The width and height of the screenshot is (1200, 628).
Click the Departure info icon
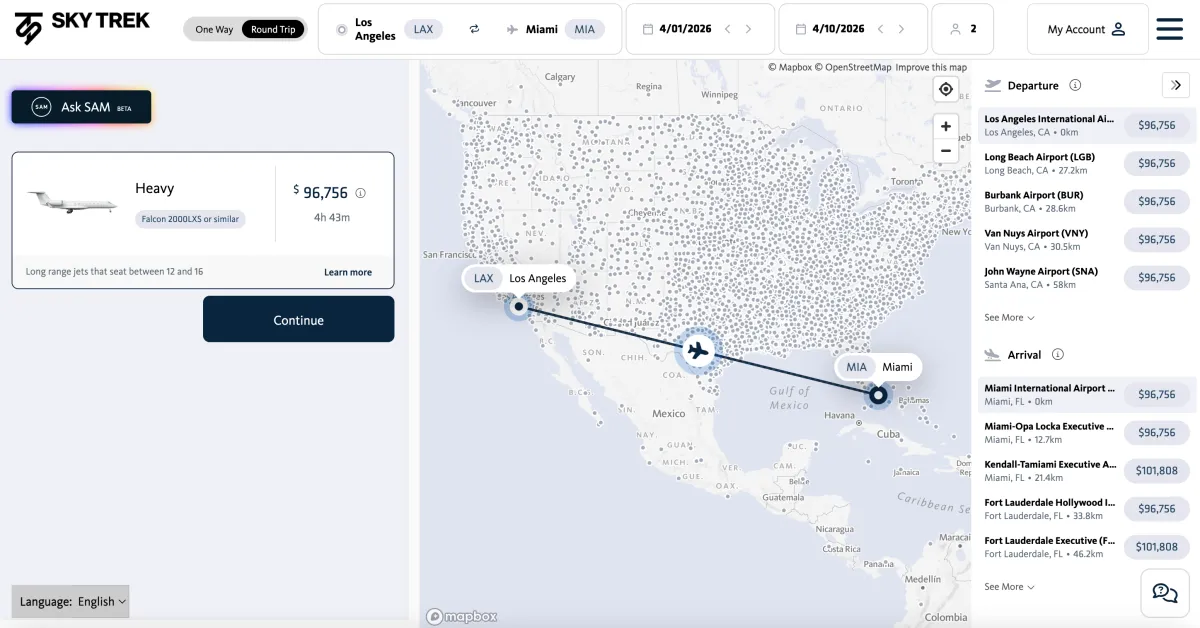(x=1075, y=85)
